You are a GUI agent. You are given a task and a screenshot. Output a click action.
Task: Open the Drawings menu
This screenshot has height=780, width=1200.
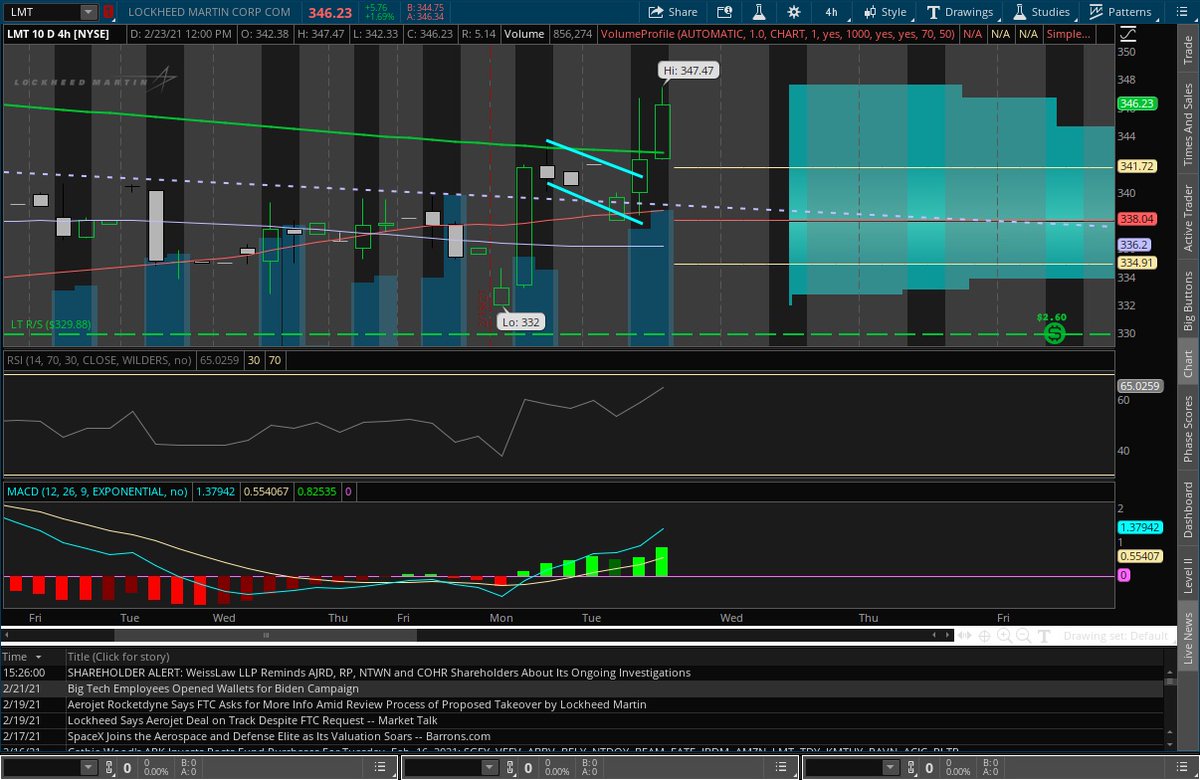pyautogui.click(x=961, y=12)
